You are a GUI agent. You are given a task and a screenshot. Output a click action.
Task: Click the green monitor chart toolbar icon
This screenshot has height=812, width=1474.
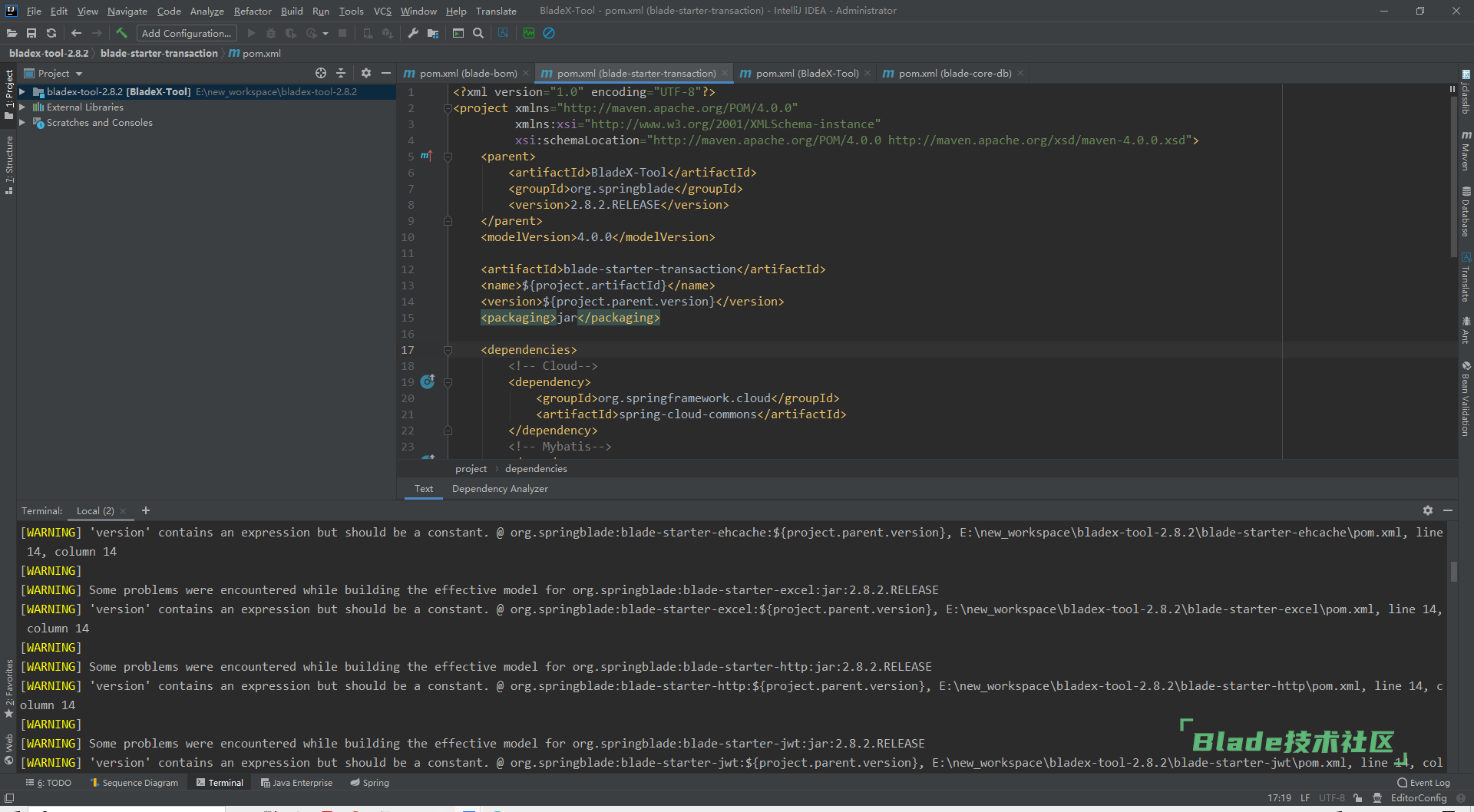click(x=529, y=33)
